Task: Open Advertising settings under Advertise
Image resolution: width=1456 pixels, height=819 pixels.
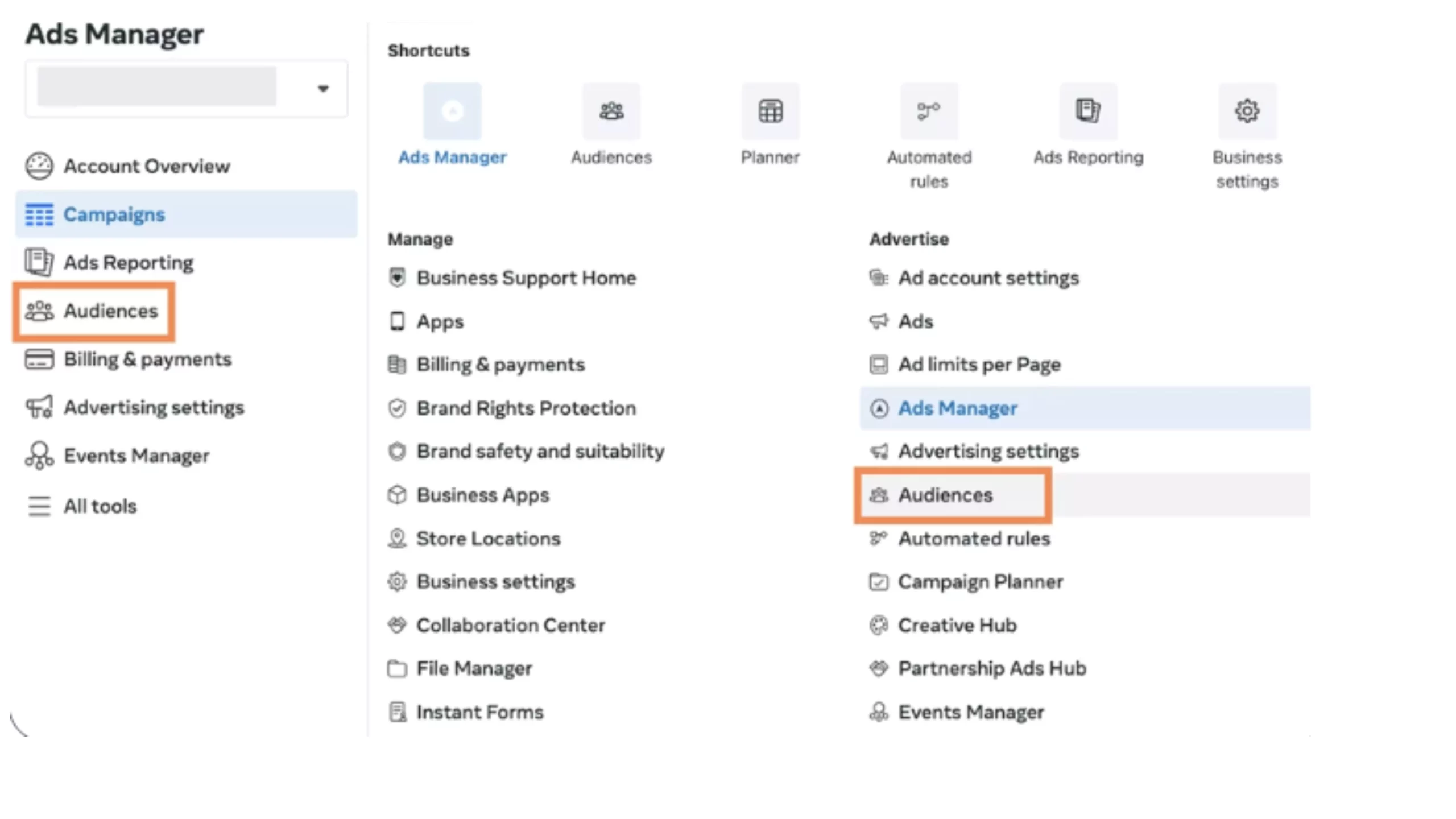Action: click(x=988, y=452)
